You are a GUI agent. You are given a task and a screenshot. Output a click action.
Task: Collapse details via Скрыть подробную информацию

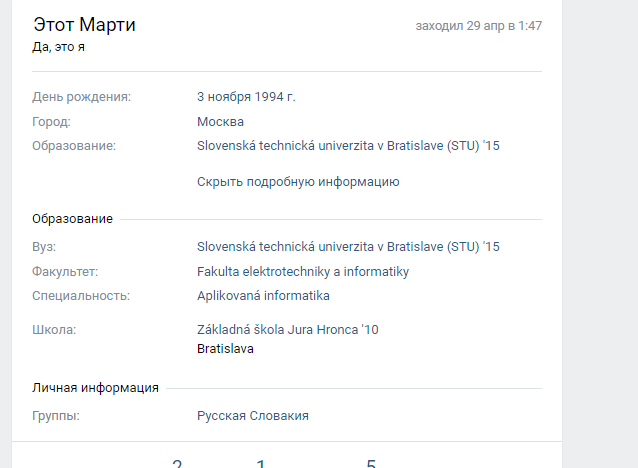(298, 182)
